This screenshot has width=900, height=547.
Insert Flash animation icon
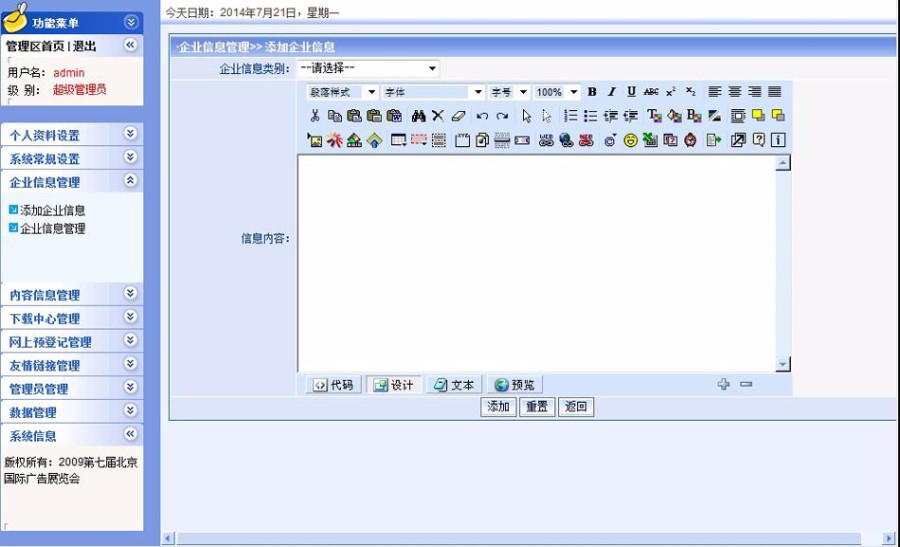pos(335,140)
